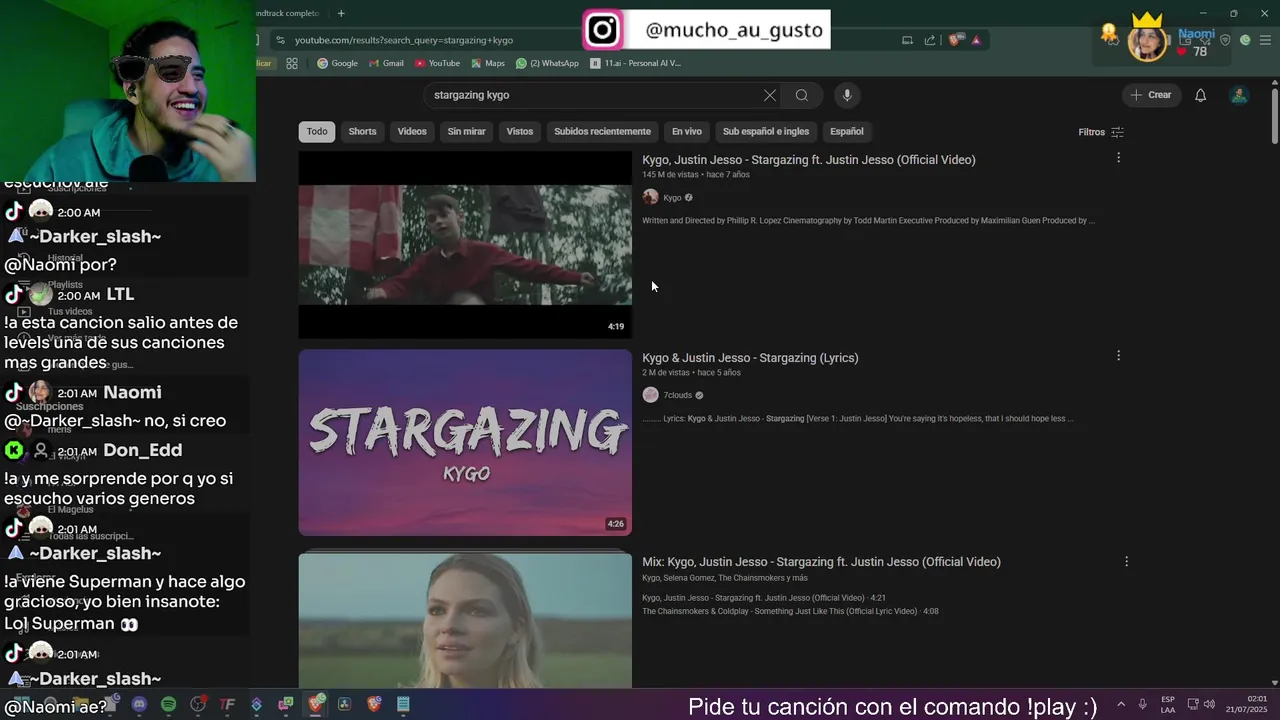
Task: Click the site info icon beside URL
Action: tap(281, 40)
